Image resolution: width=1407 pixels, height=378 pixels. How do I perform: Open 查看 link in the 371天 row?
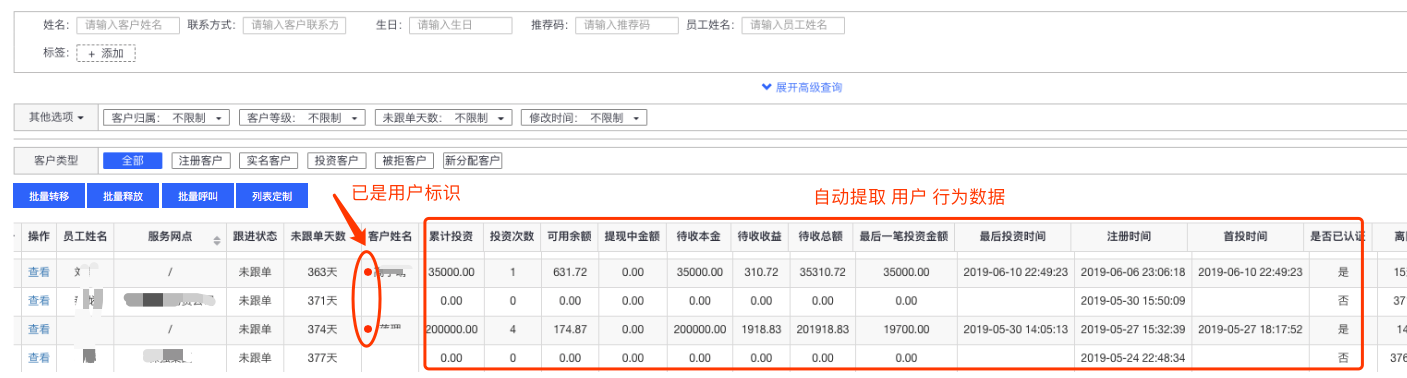click(38, 300)
